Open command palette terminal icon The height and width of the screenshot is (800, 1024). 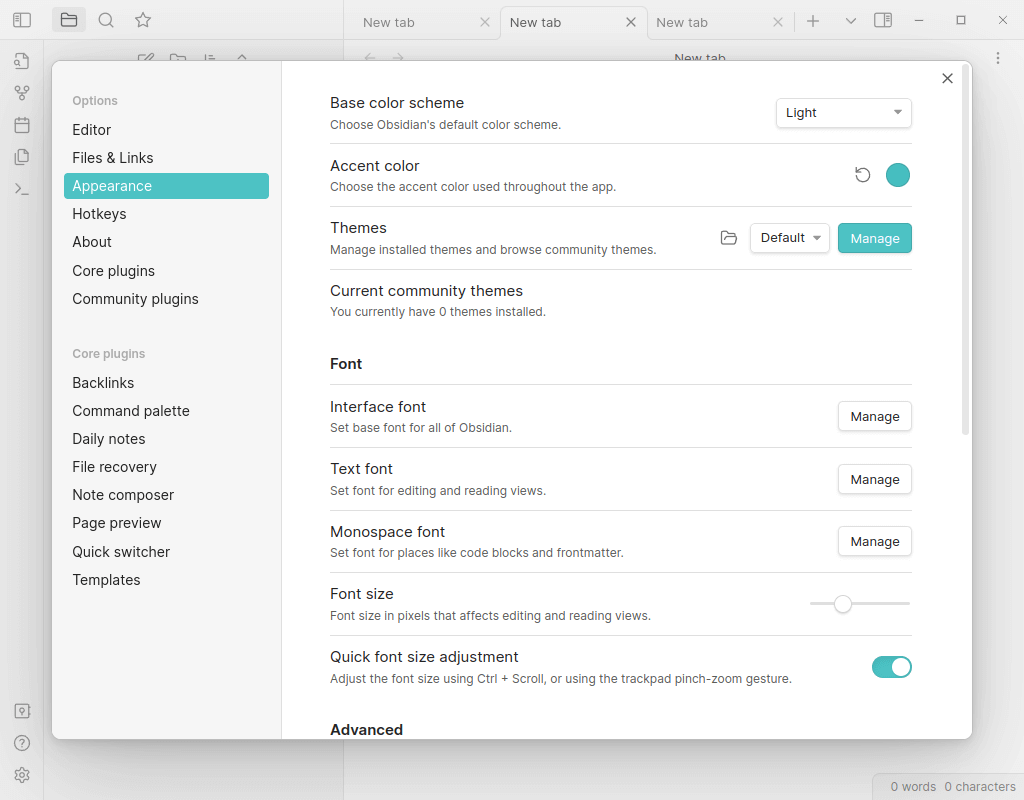tap(22, 189)
